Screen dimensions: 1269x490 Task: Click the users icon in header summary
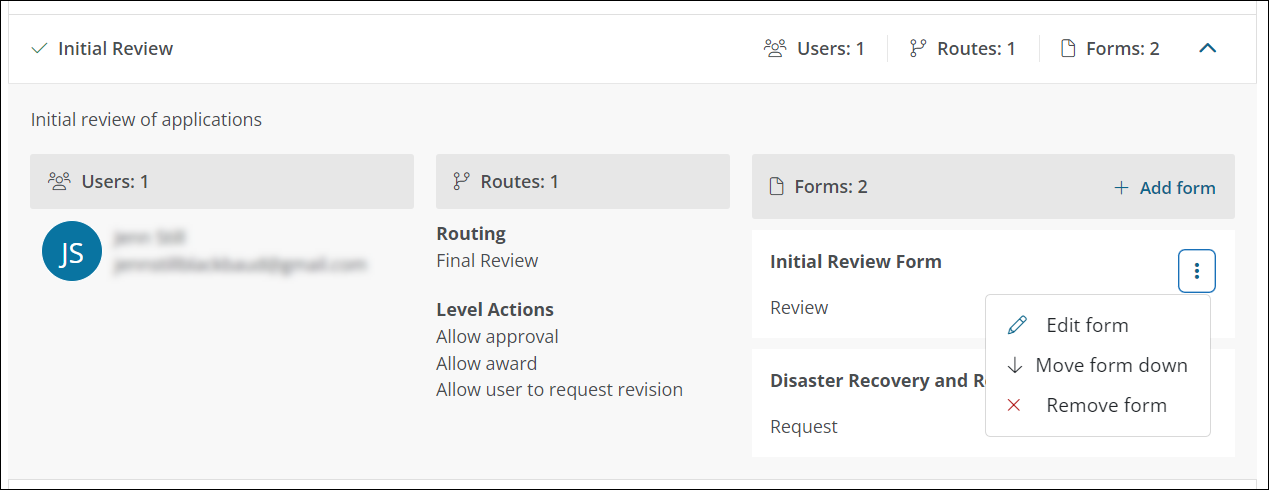[775, 48]
